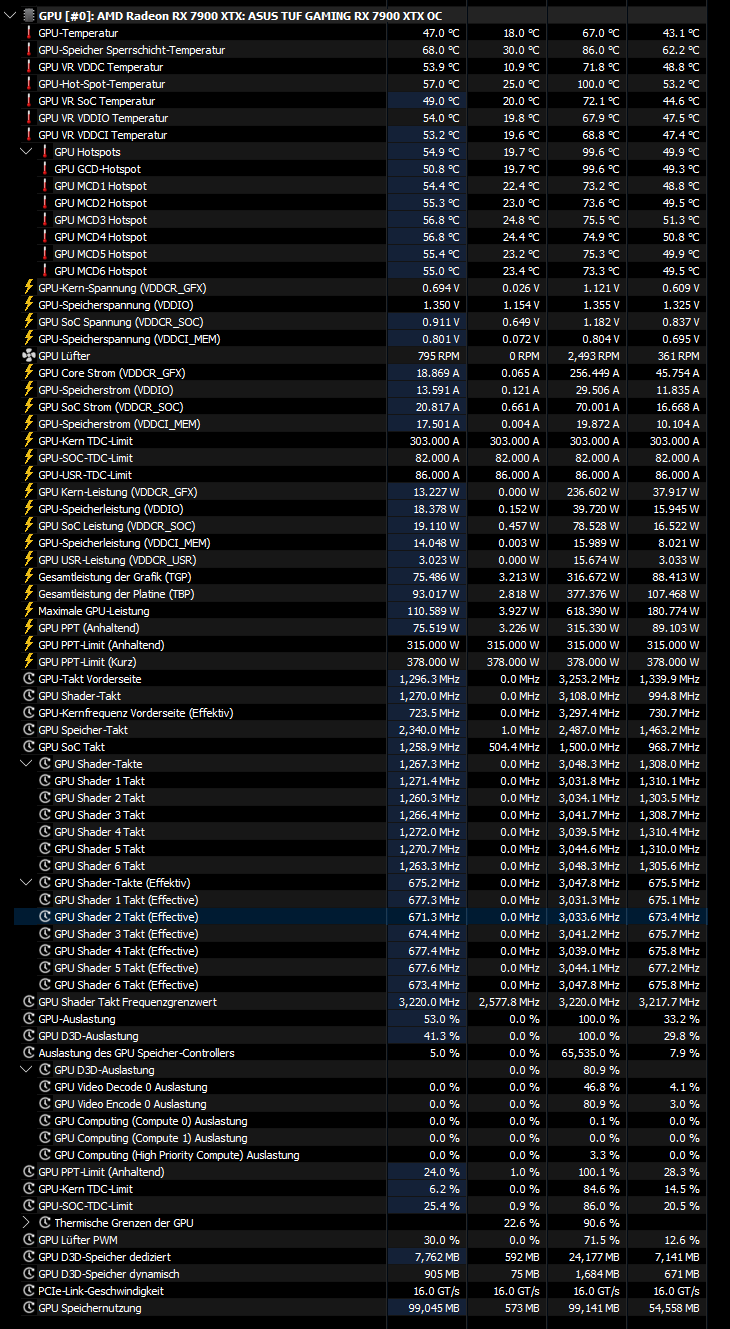
Task: Click lightning icon of GPU-Kern TDC-Limit amperes row
Action: pos(29,441)
